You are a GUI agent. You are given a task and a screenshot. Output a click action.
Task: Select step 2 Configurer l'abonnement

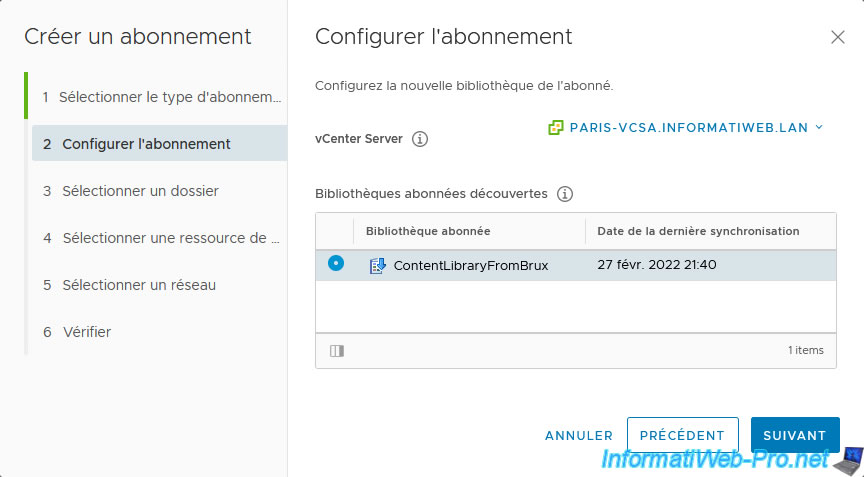coord(159,144)
